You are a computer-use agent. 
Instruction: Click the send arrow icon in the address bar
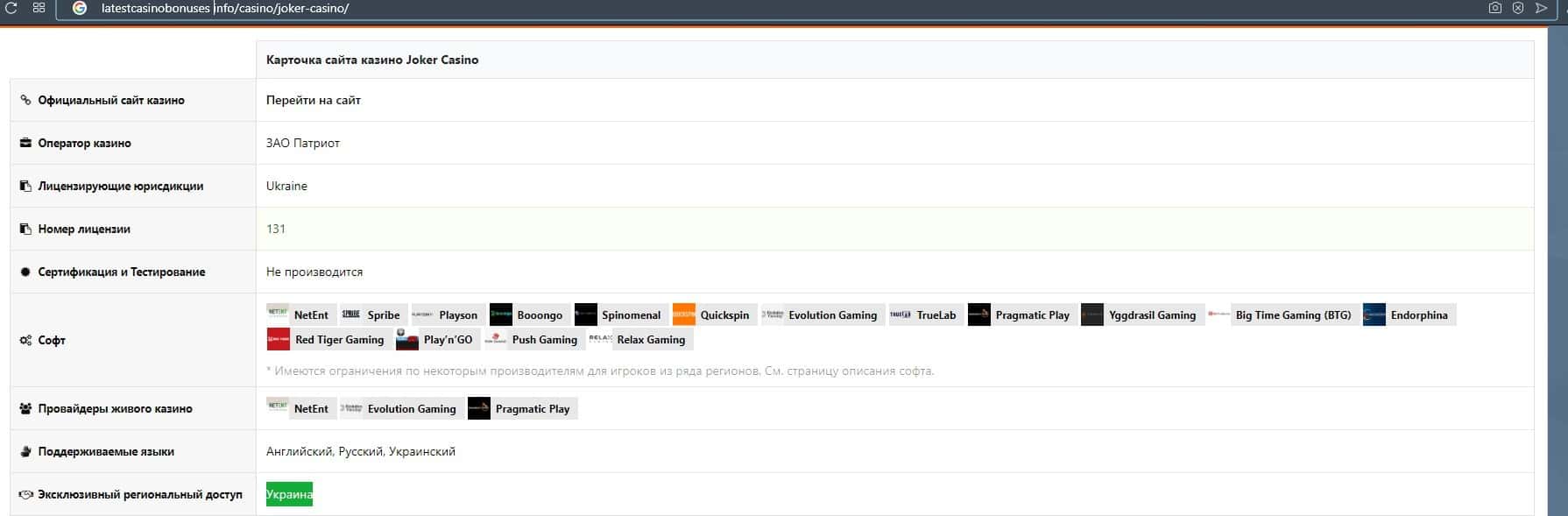[x=1542, y=8]
